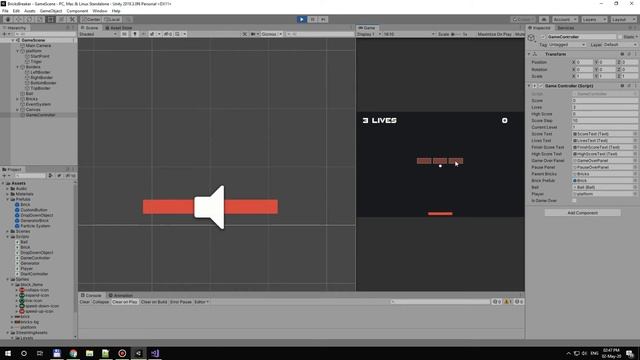Open the Assets menu

click(x=29, y=11)
